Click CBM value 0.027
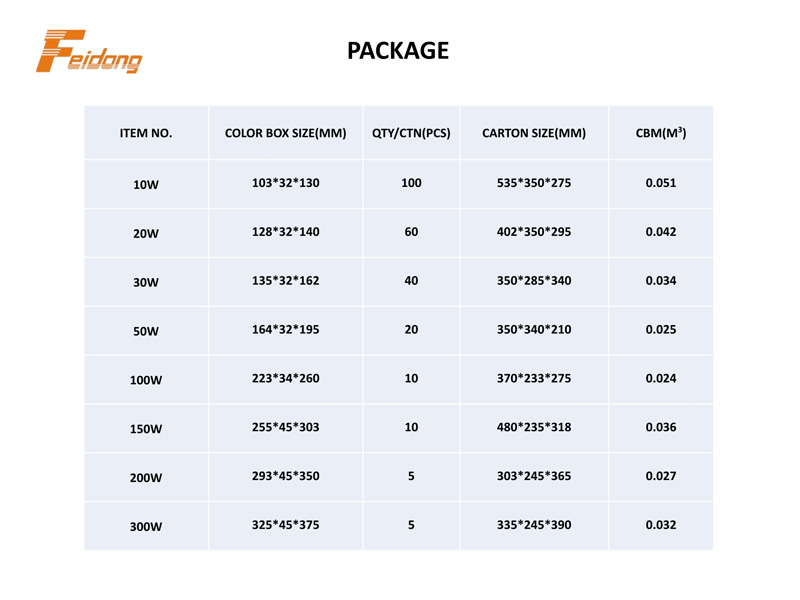800x600 pixels. tap(661, 476)
